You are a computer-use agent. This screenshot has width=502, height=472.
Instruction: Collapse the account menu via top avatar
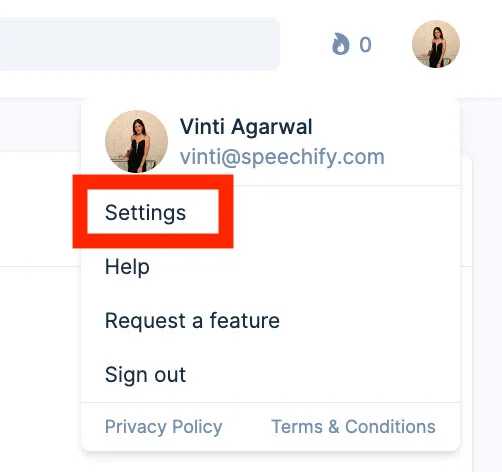tap(436, 44)
